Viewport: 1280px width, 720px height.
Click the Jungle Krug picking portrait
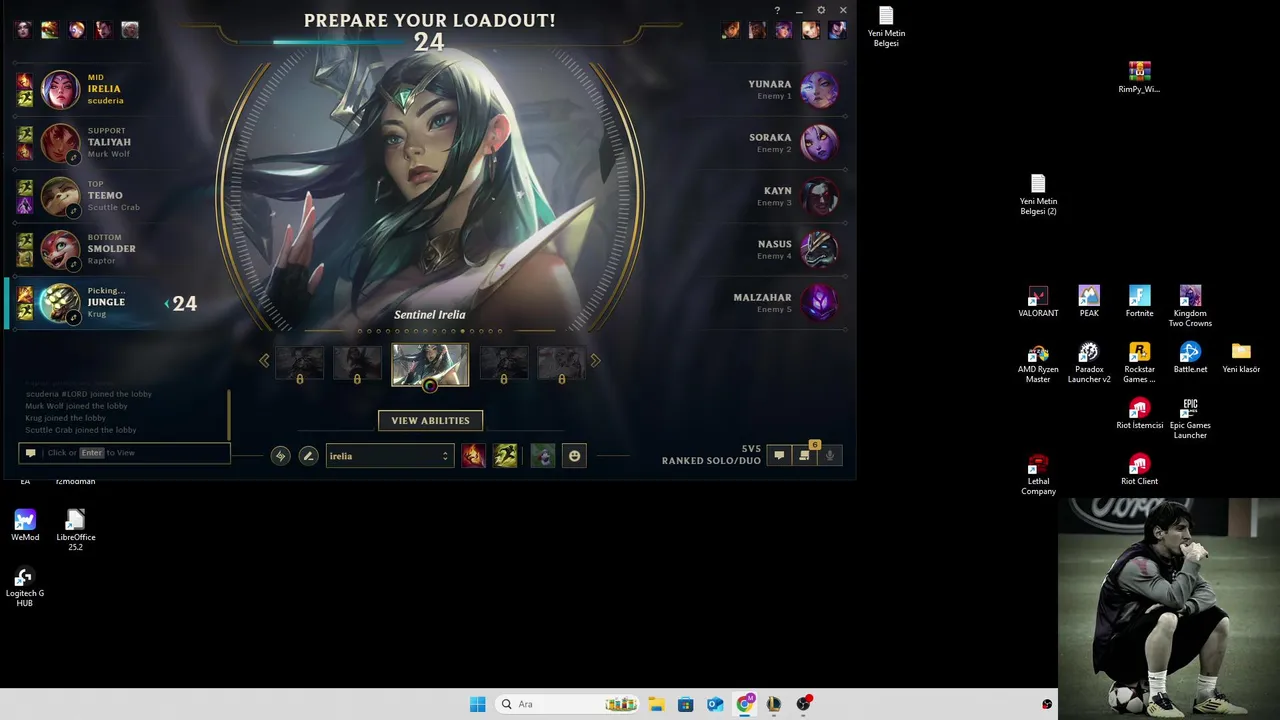(x=60, y=303)
